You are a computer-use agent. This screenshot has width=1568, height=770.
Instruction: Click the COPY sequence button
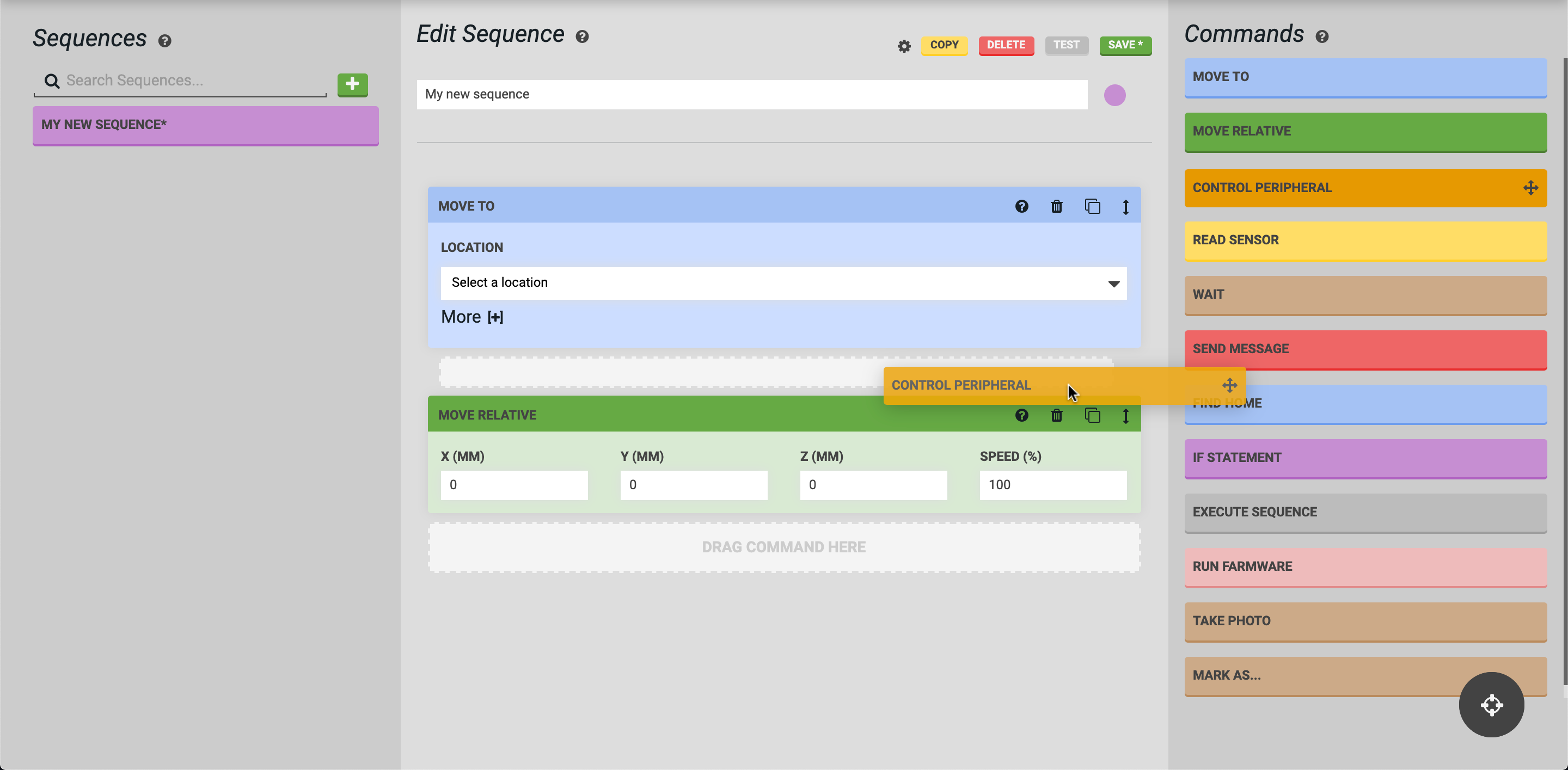click(944, 45)
